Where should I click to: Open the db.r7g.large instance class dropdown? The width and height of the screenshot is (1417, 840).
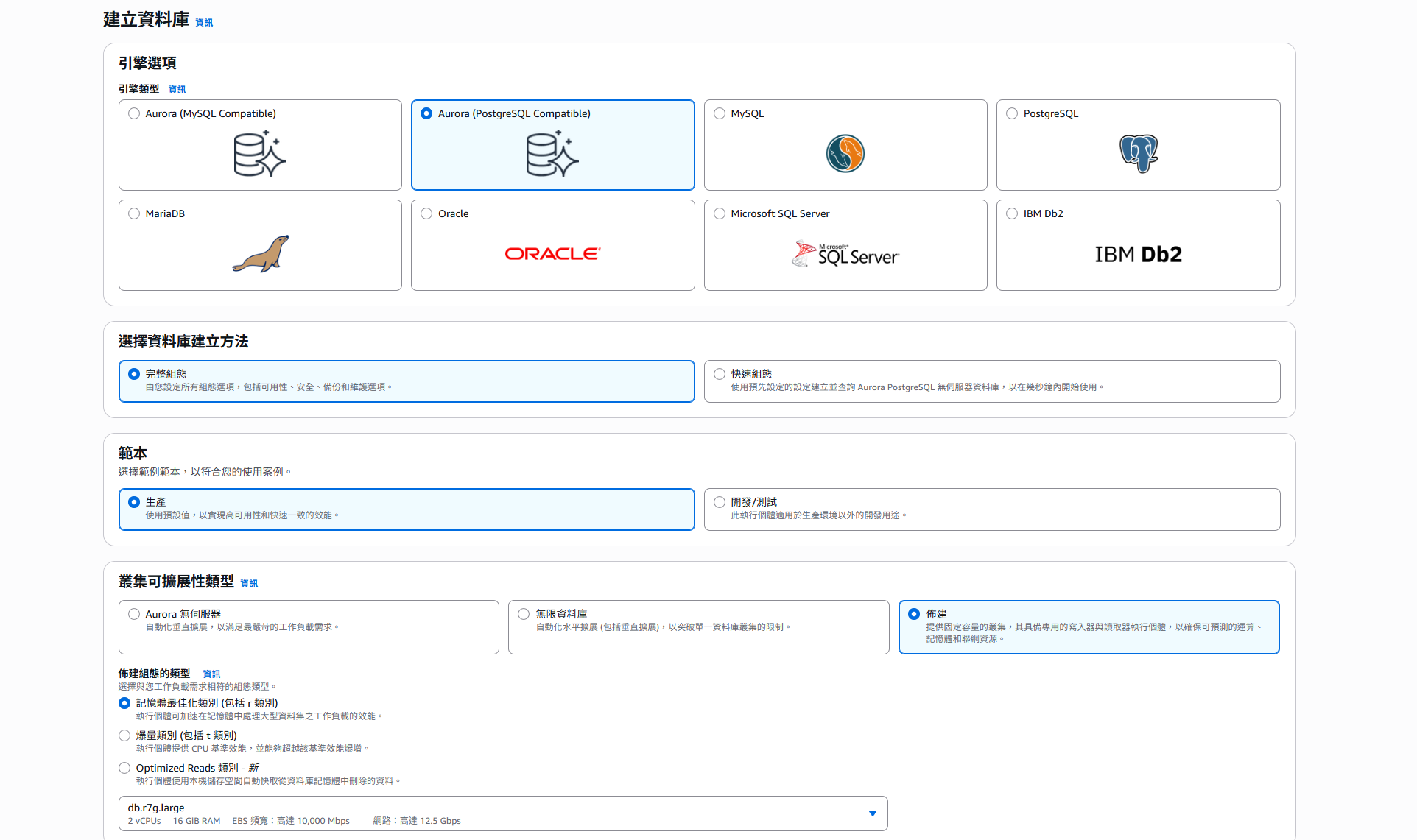pyautogui.click(x=503, y=813)
